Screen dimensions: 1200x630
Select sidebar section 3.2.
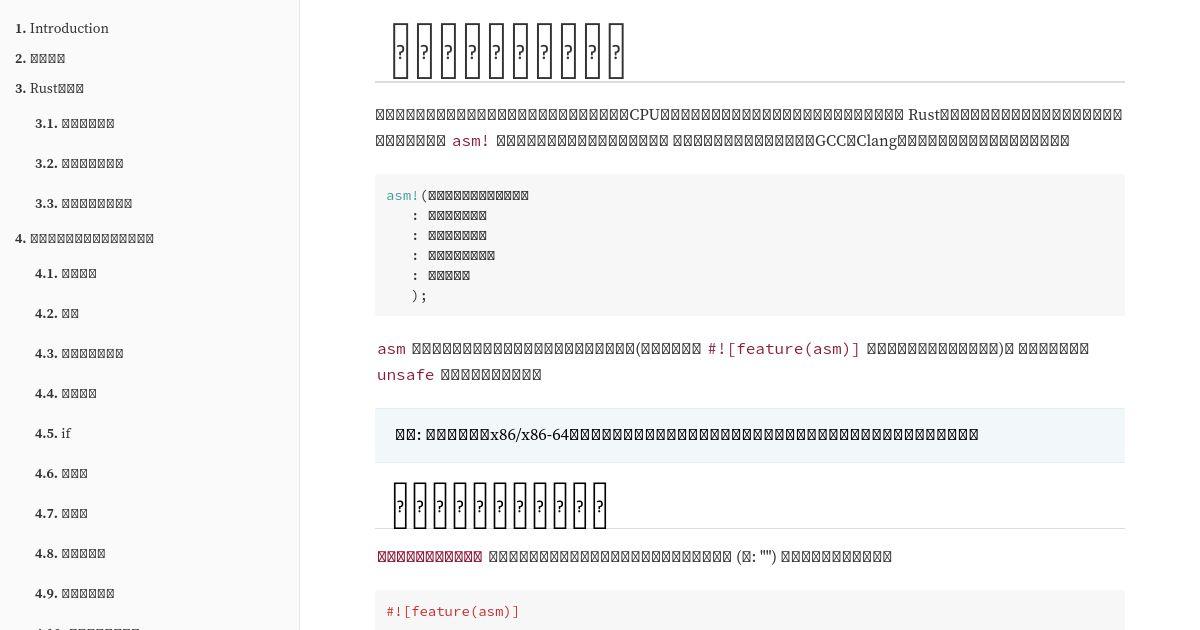[79, 163]
